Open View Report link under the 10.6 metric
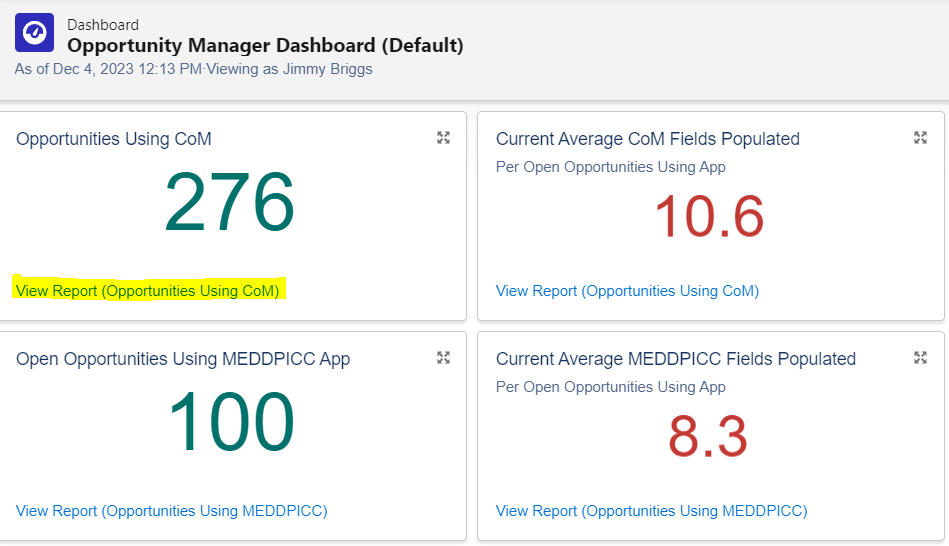 (627, 291)
